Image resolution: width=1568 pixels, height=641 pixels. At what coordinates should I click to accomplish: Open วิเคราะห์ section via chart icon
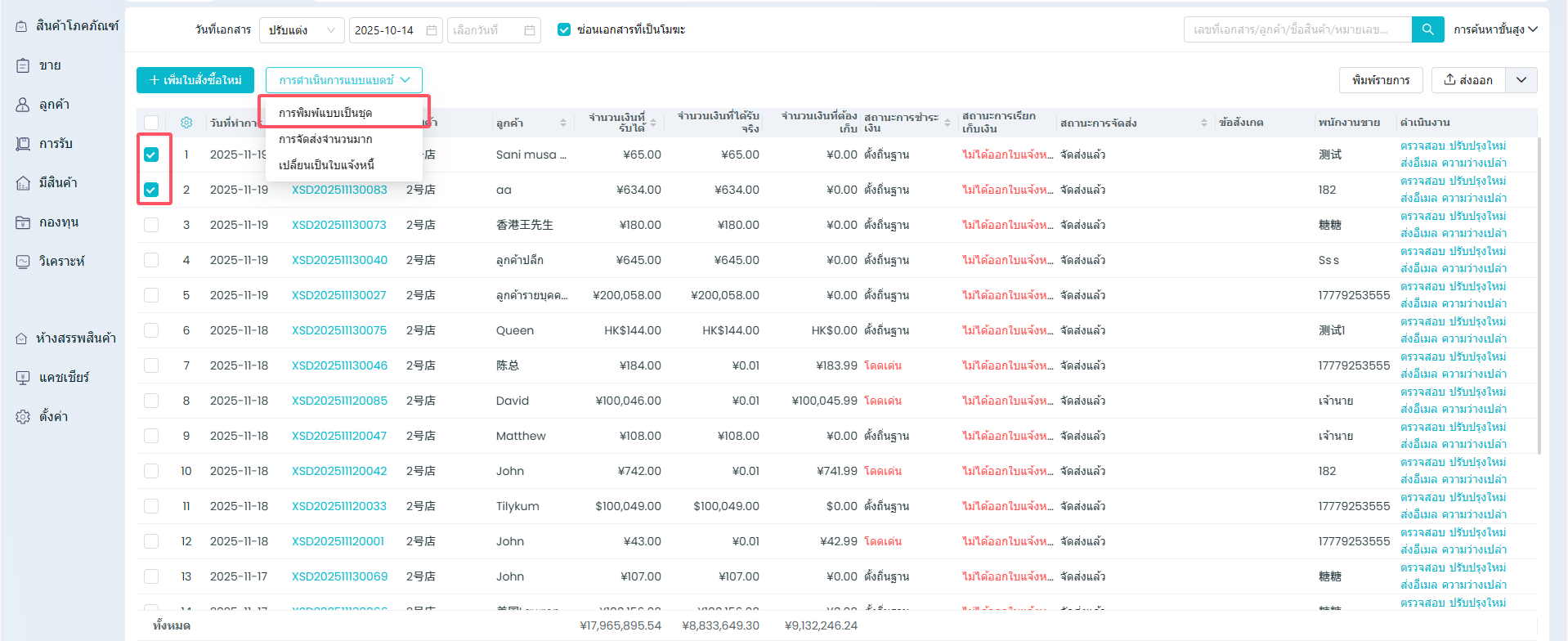point(23,262)
